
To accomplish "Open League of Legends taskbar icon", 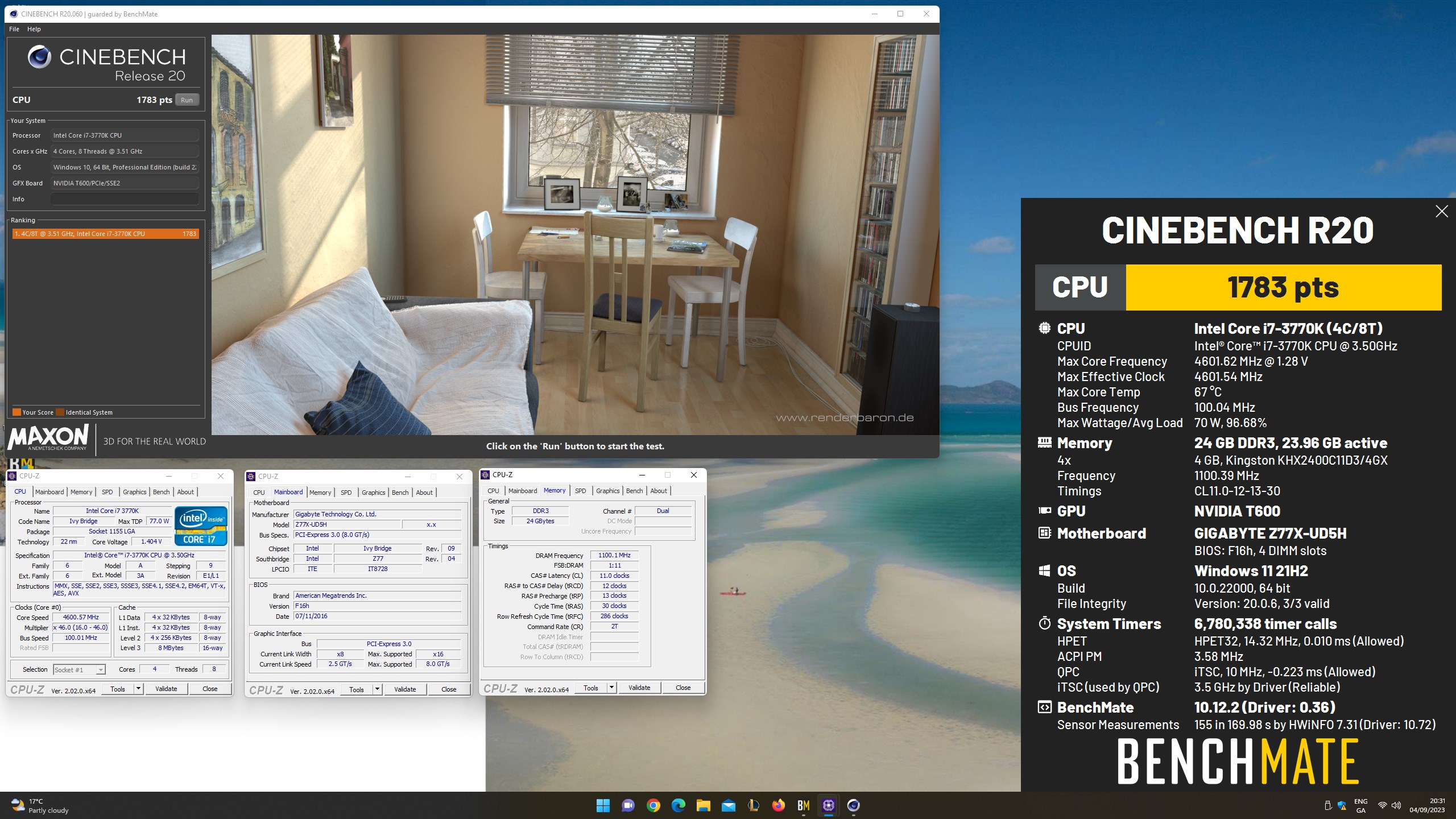I will coord(753,805).
